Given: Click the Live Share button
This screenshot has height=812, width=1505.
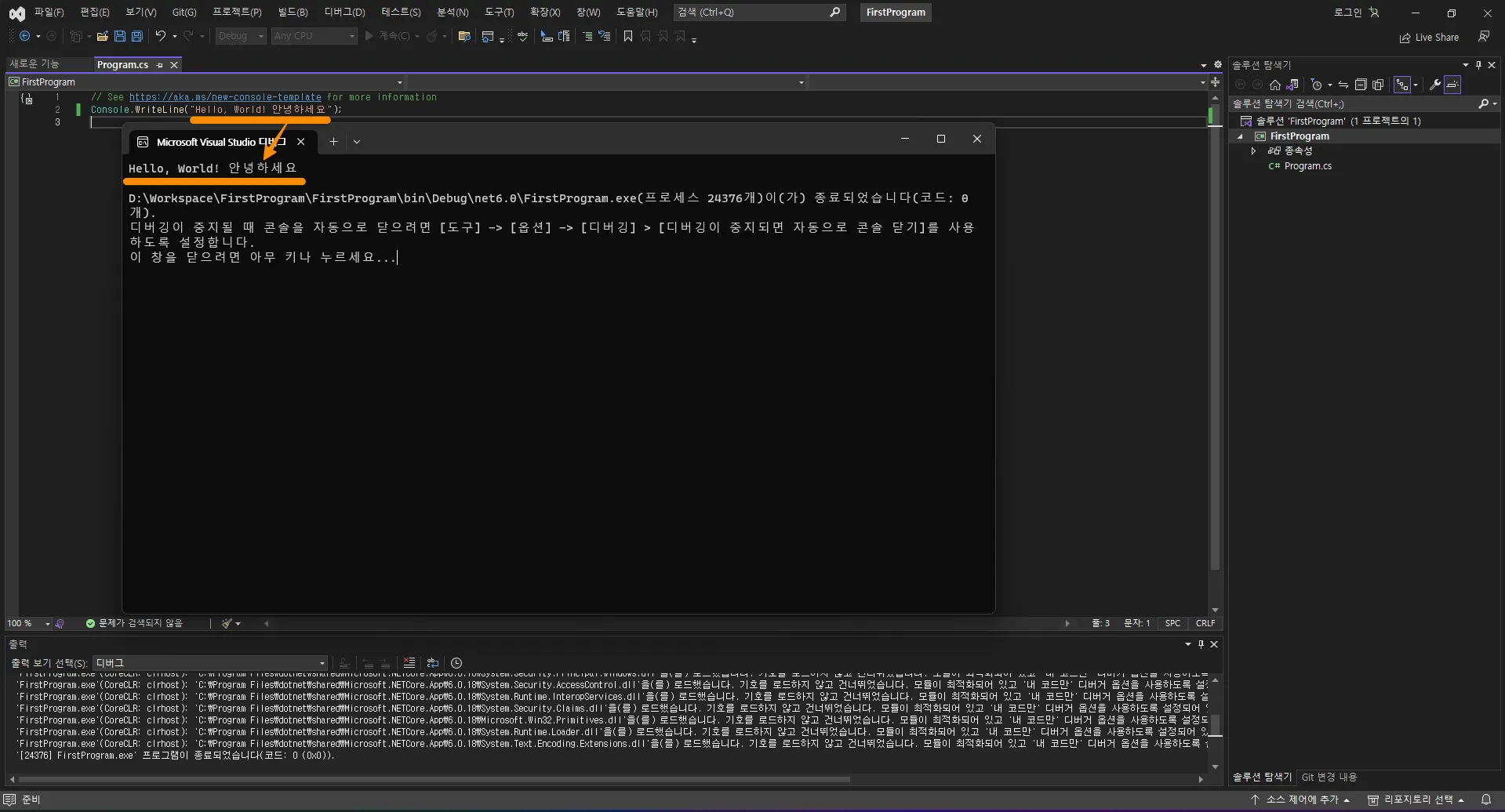Looking at the screenshot, I should click(x=1430, y=37).
